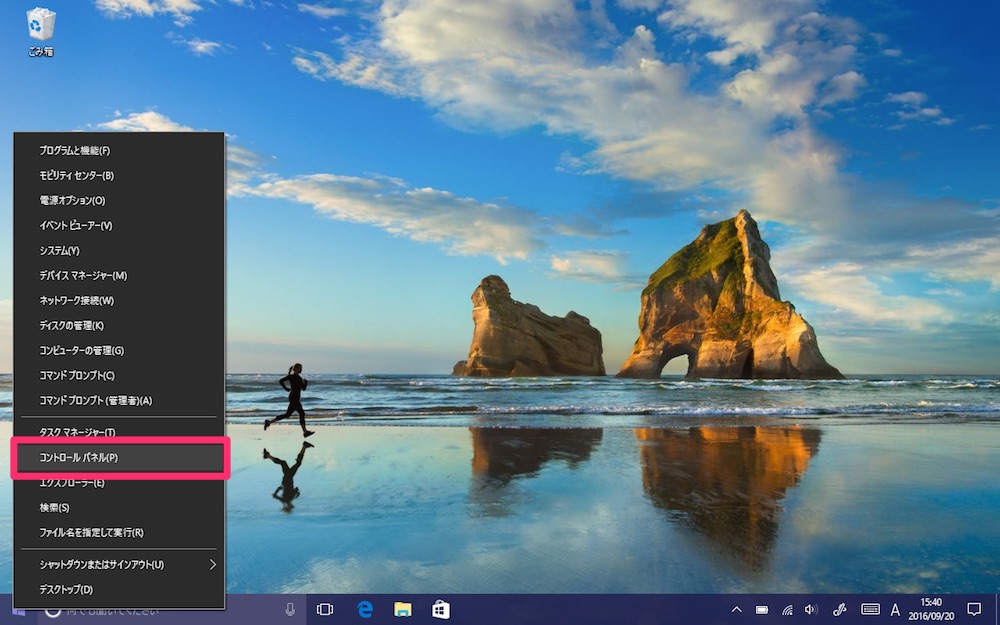Screen dimensions: 1000x625
Task: Open デバイス マネージャー(M) entry
Action: coord(119,276)
